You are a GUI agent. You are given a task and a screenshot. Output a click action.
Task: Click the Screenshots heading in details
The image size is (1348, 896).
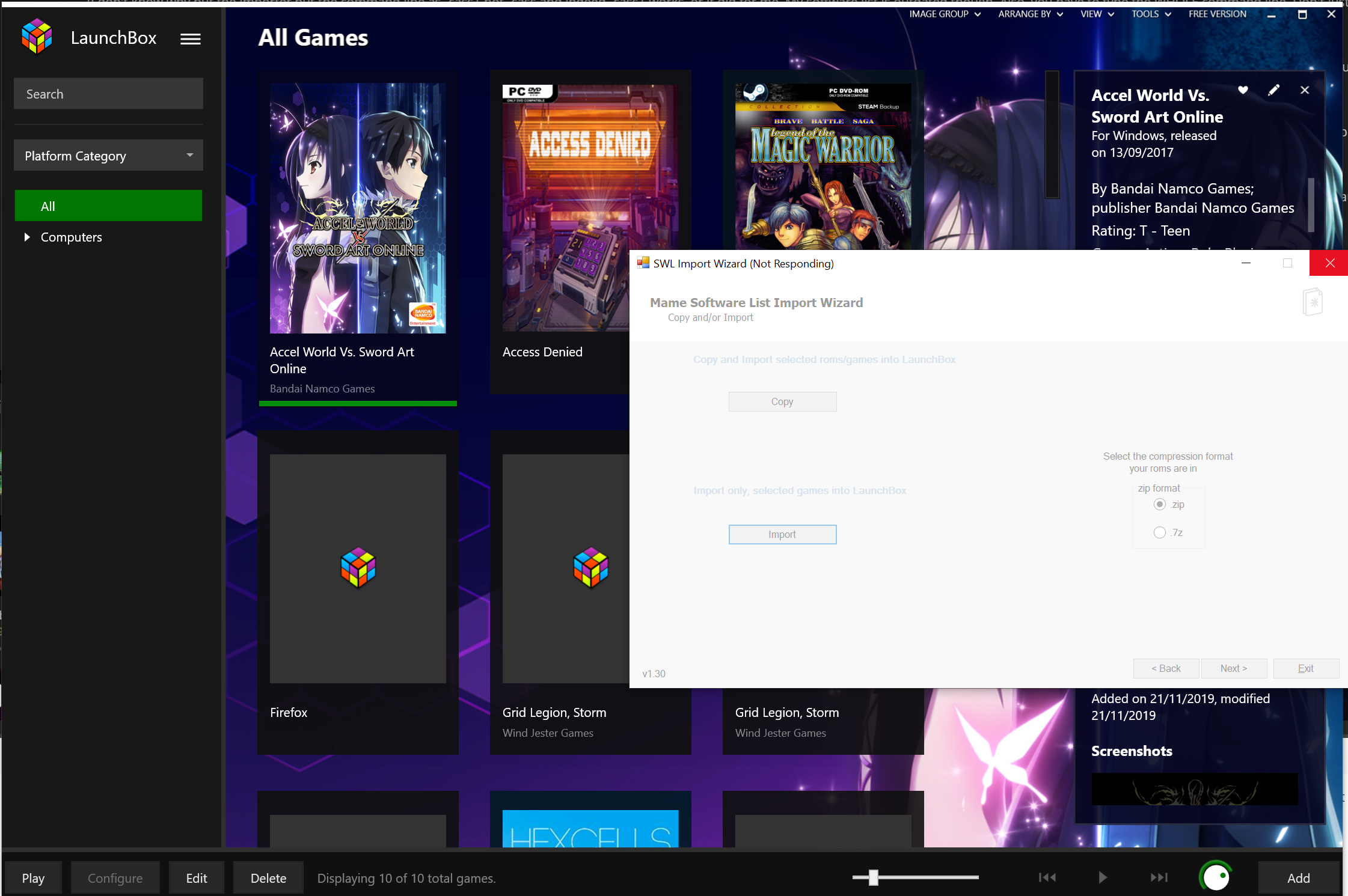point(1132,751)
